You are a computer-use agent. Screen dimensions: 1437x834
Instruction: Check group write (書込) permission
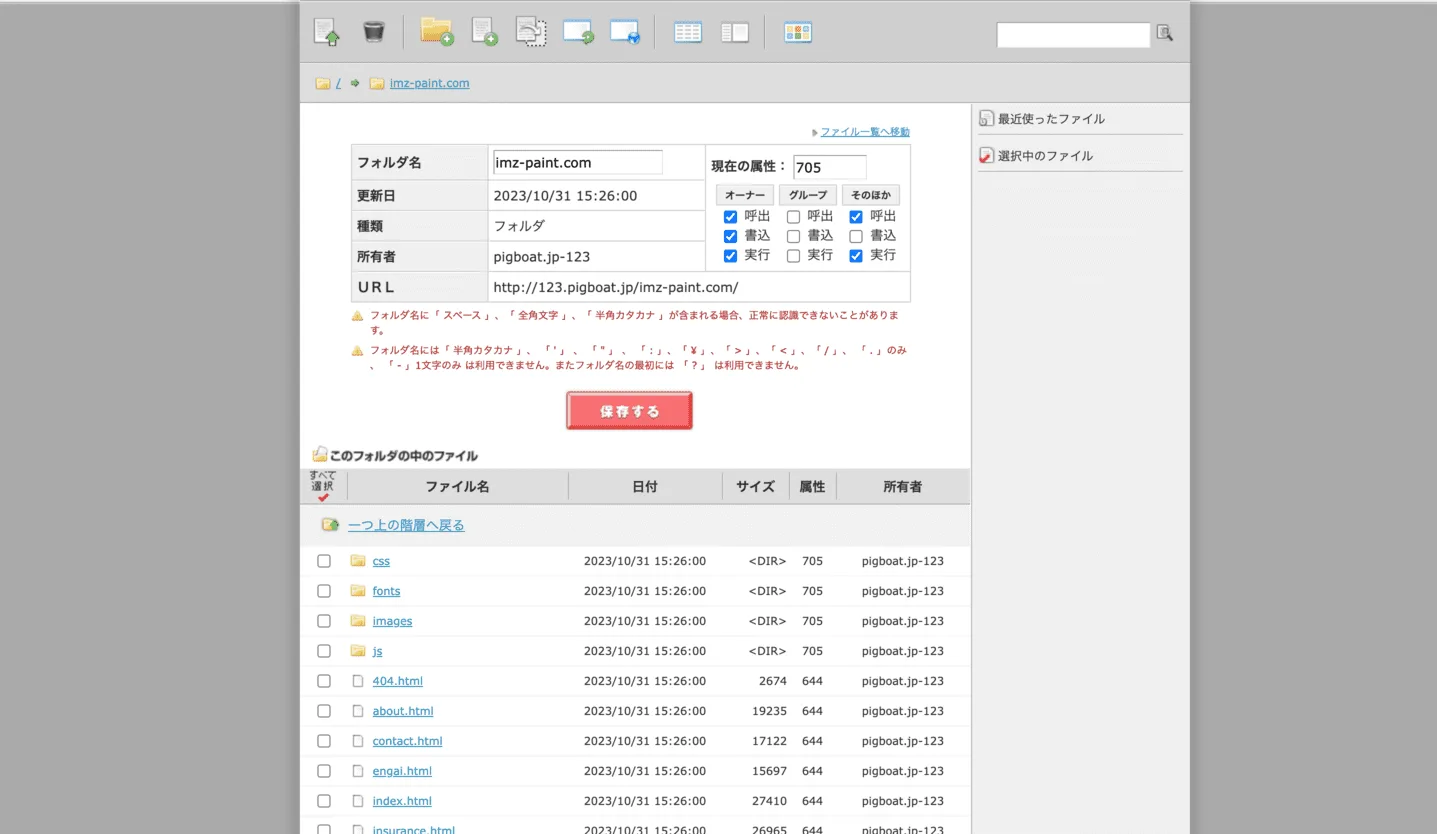(x=793, y=237)
